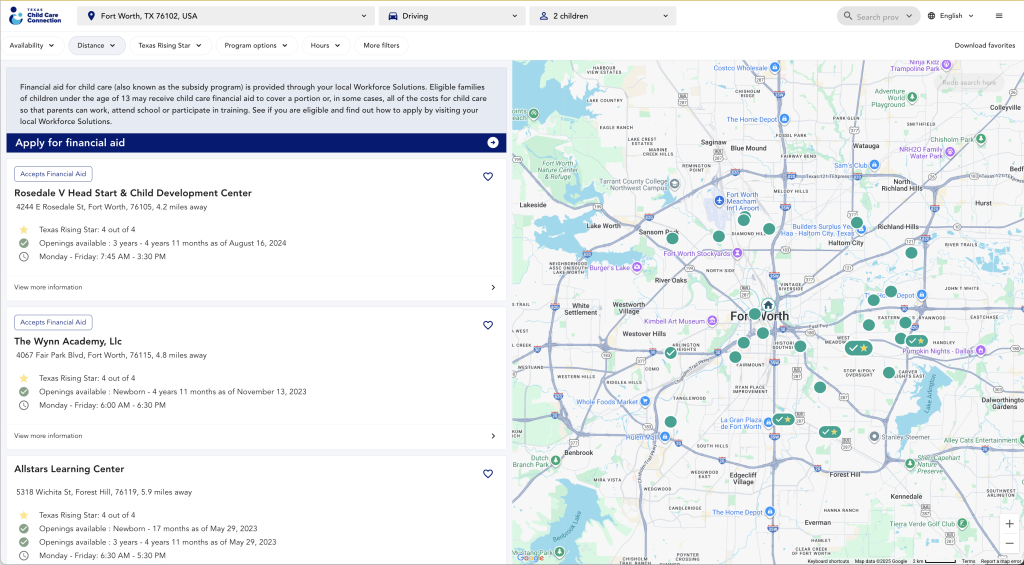This screenshot has height=565, width=1024.
Task: Click Download favorites link
Action: [984, 45]
